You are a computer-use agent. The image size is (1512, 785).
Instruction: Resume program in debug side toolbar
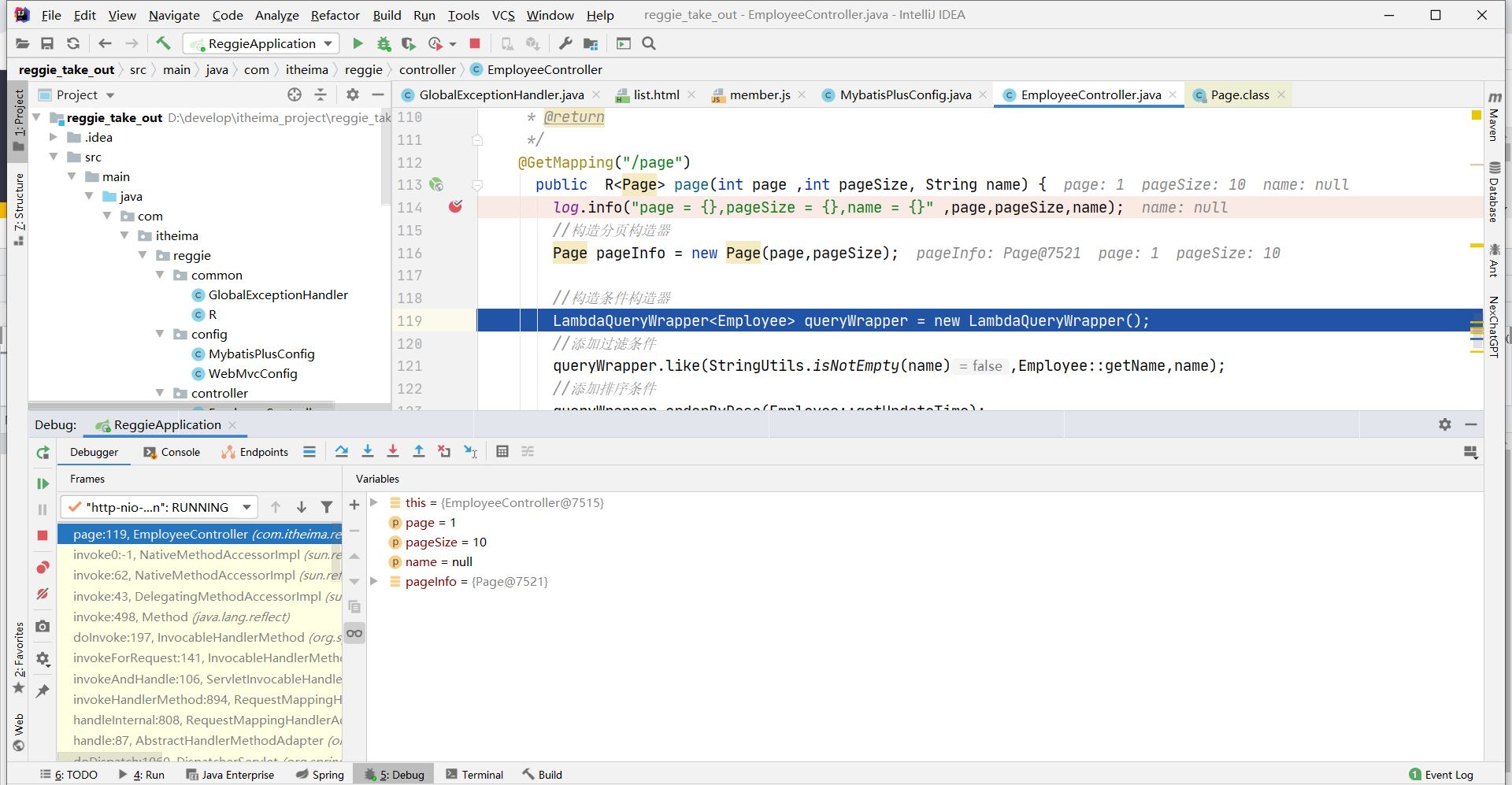click(43, 483)
